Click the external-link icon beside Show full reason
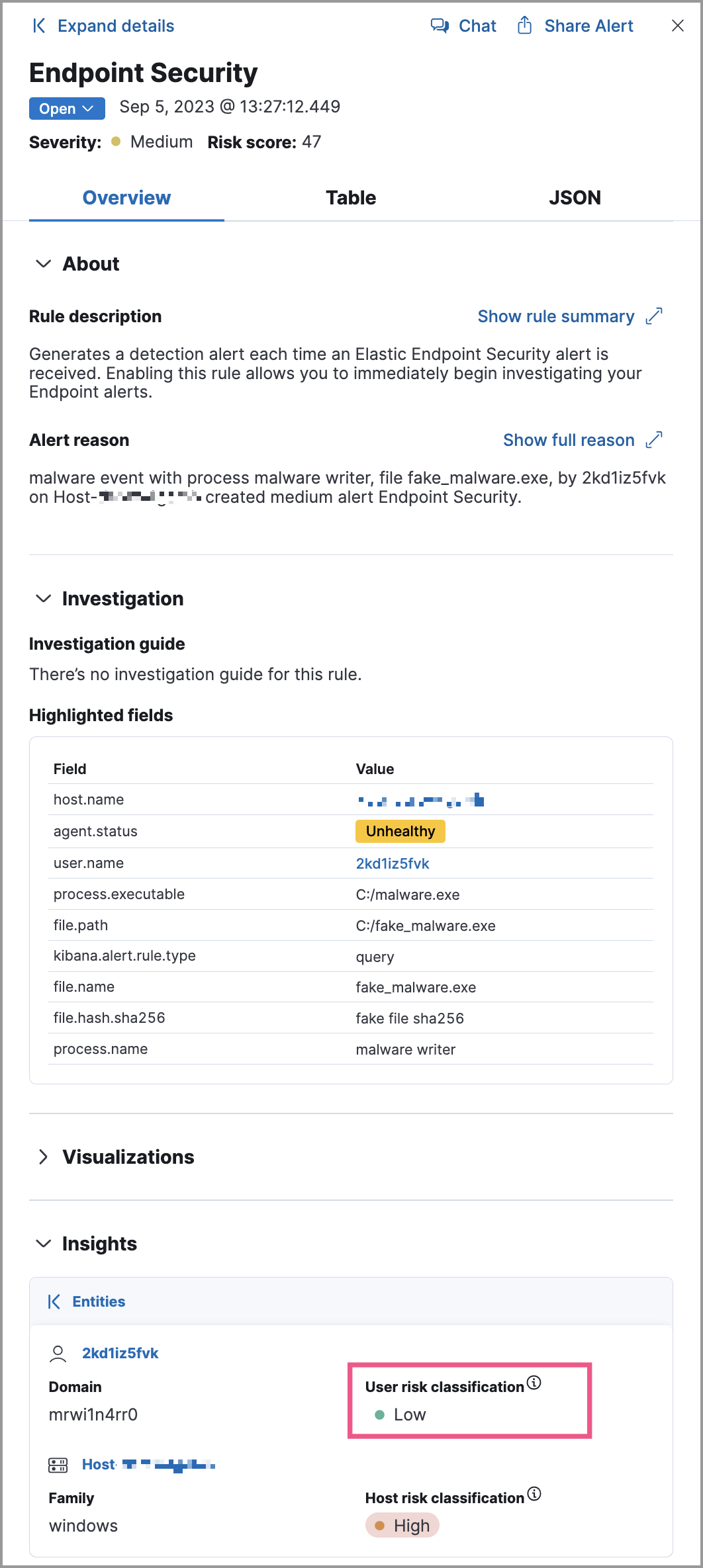The width and height of the screenshot is (703, 1568). (654, 439)
